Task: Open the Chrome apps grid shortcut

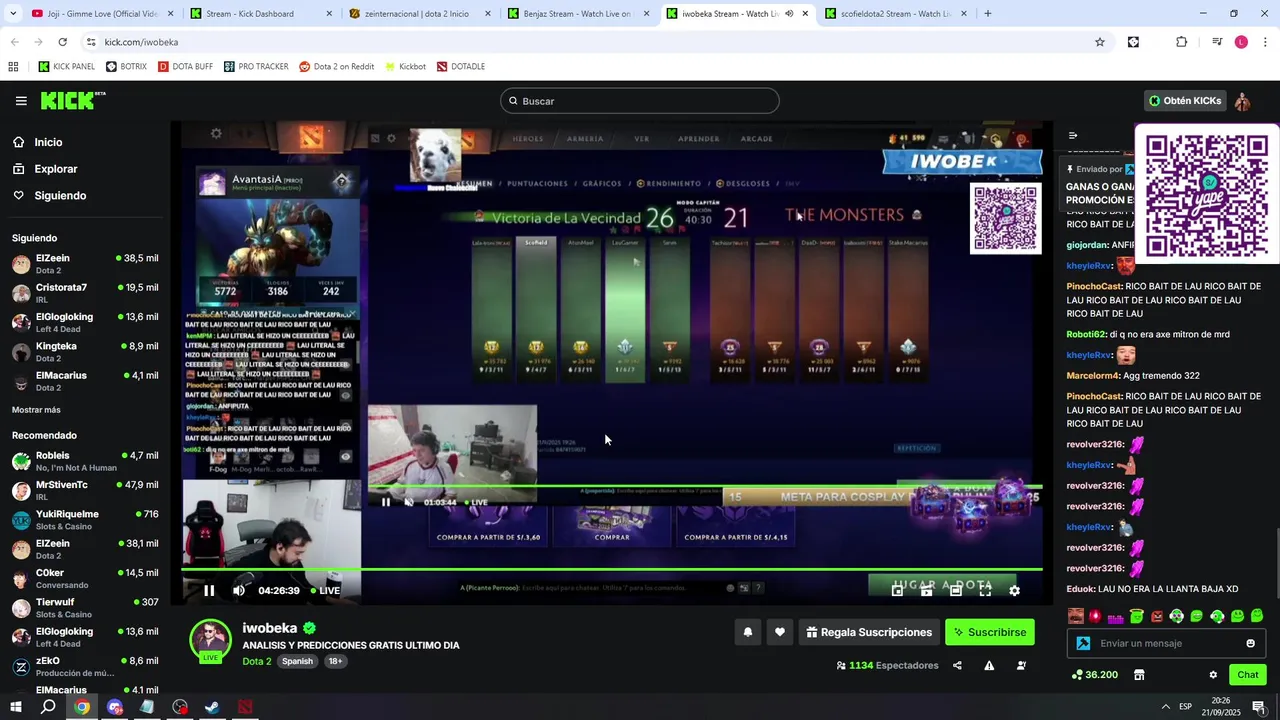Action: pos(13,67)
